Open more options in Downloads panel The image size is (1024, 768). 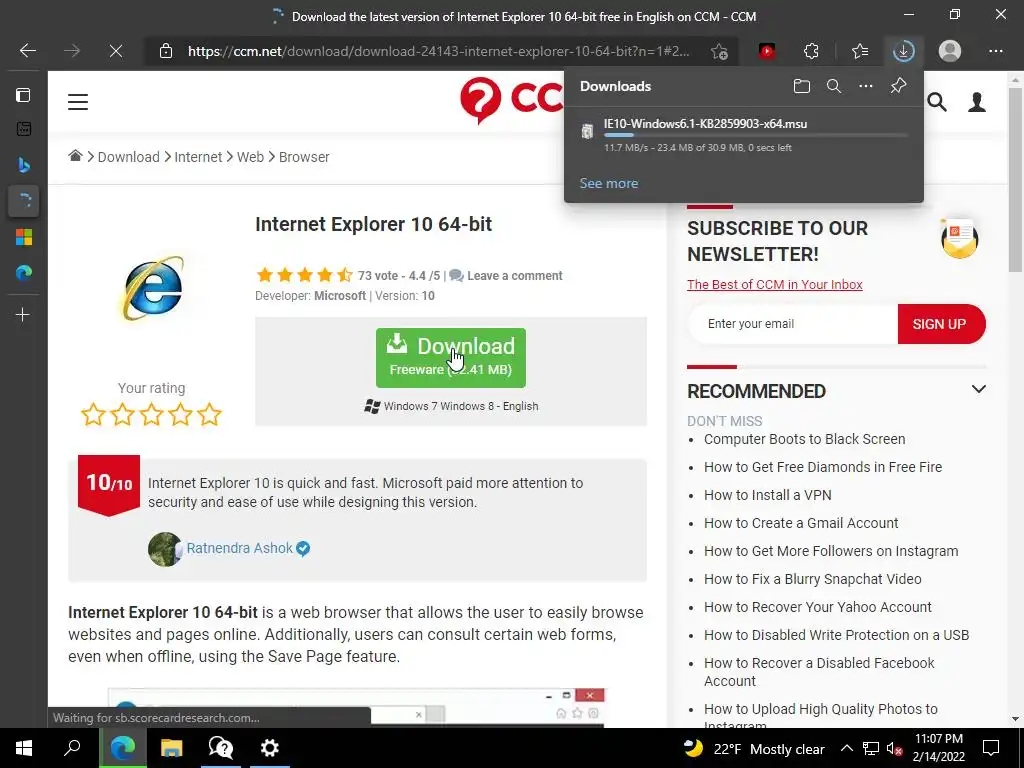click(x=865, y=86)
